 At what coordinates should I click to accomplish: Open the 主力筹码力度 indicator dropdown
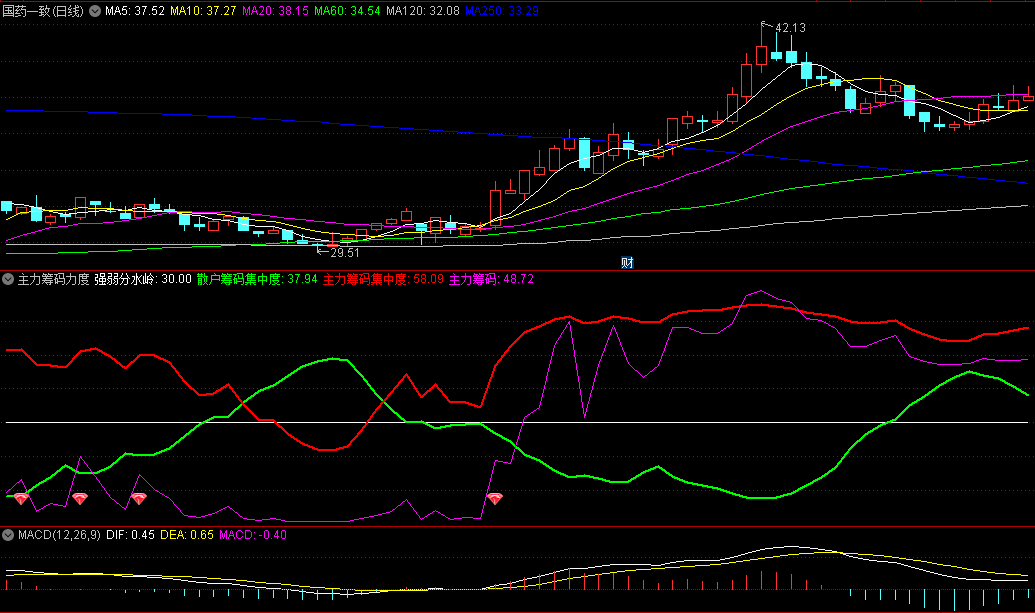(8, 279)
